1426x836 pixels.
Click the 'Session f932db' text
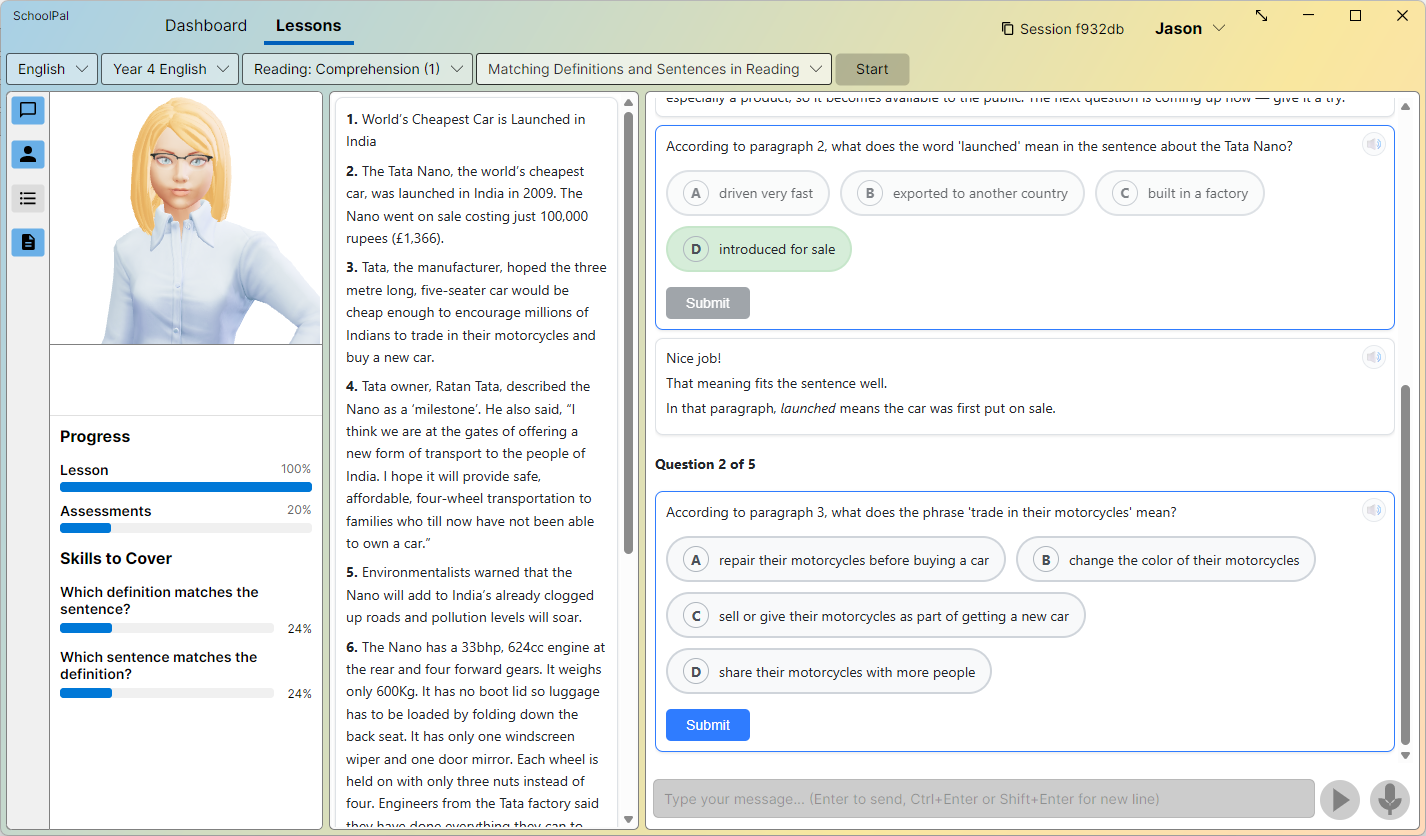tap(1071, 29)
